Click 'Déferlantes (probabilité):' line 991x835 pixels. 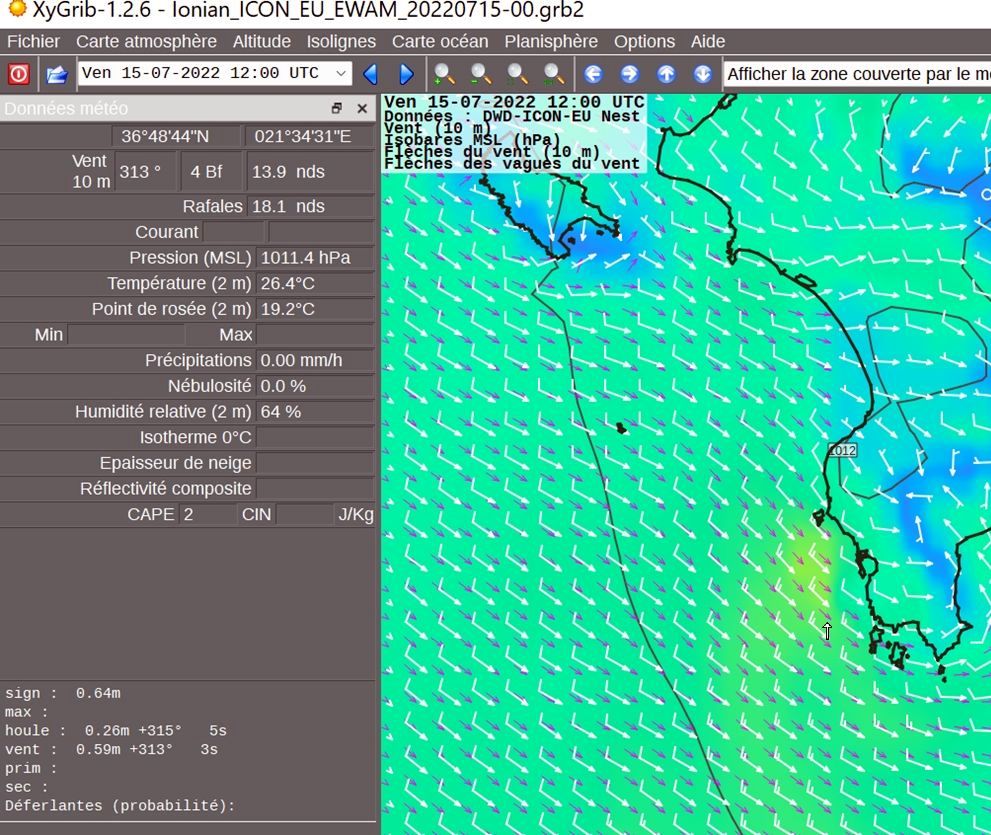click(120, 806)
